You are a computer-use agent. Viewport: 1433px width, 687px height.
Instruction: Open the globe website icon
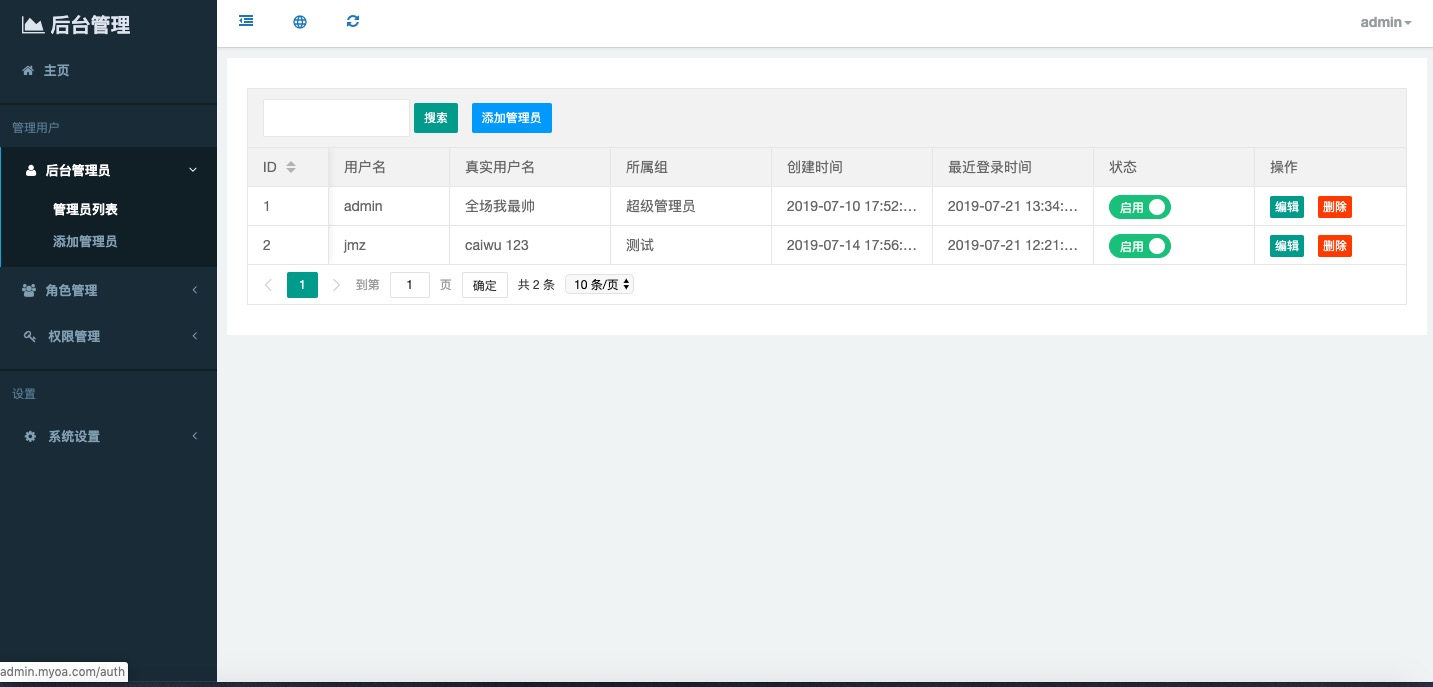(x=300, y=21)
